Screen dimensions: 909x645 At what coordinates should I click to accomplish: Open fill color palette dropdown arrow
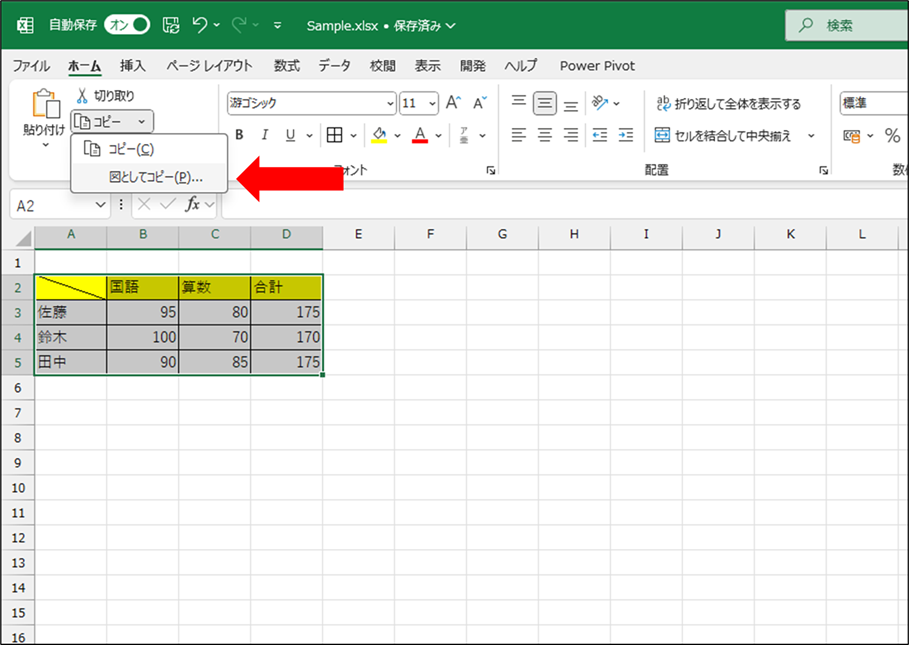point(397,136)
